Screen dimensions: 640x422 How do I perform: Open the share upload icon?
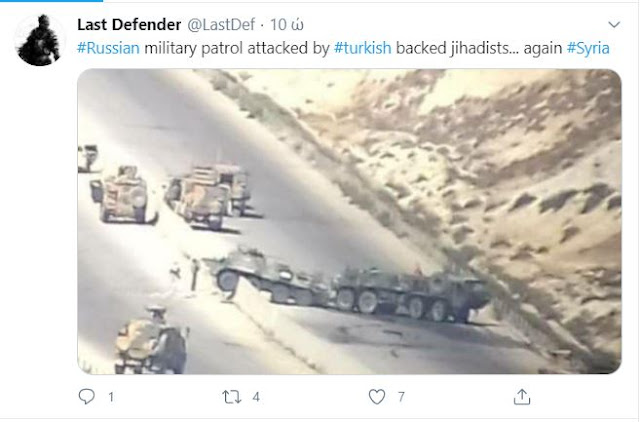point(522,397)
